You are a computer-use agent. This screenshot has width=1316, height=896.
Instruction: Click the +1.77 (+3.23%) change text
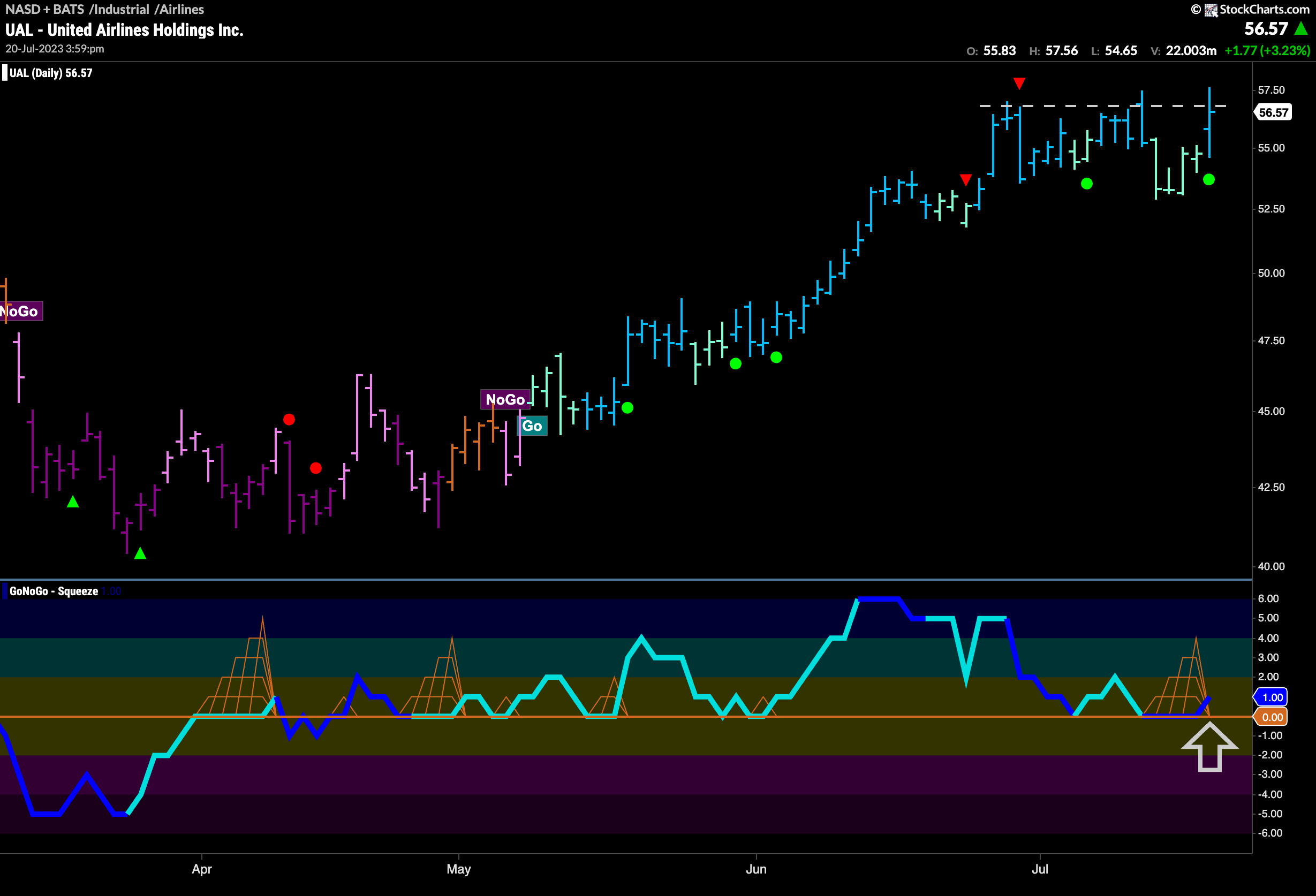tap(1267, 50)
